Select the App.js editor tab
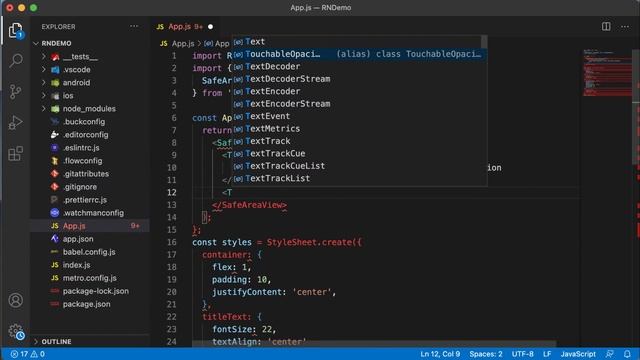 click(185, 27)
